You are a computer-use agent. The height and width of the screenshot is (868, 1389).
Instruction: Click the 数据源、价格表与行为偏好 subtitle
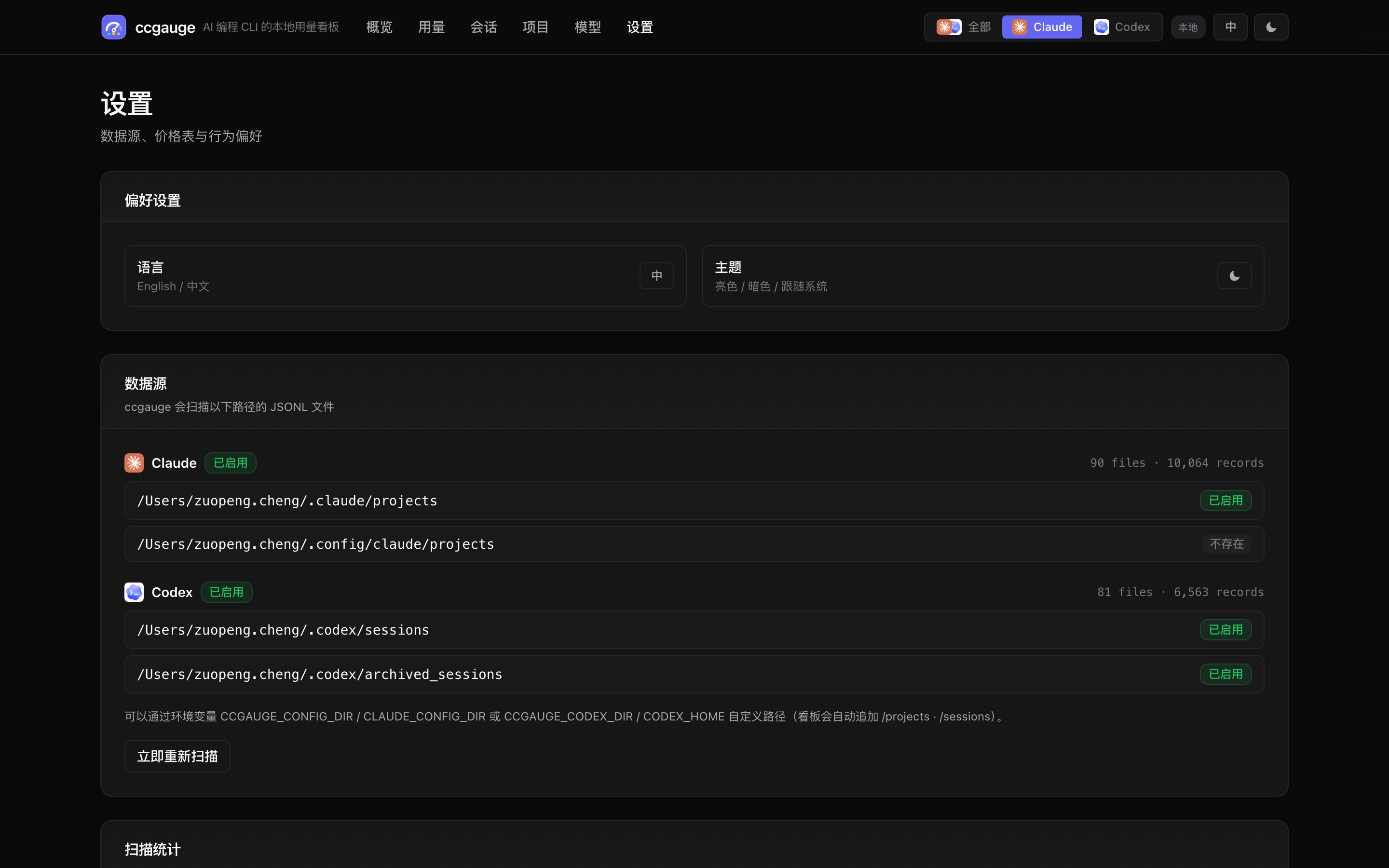point(181,136)
